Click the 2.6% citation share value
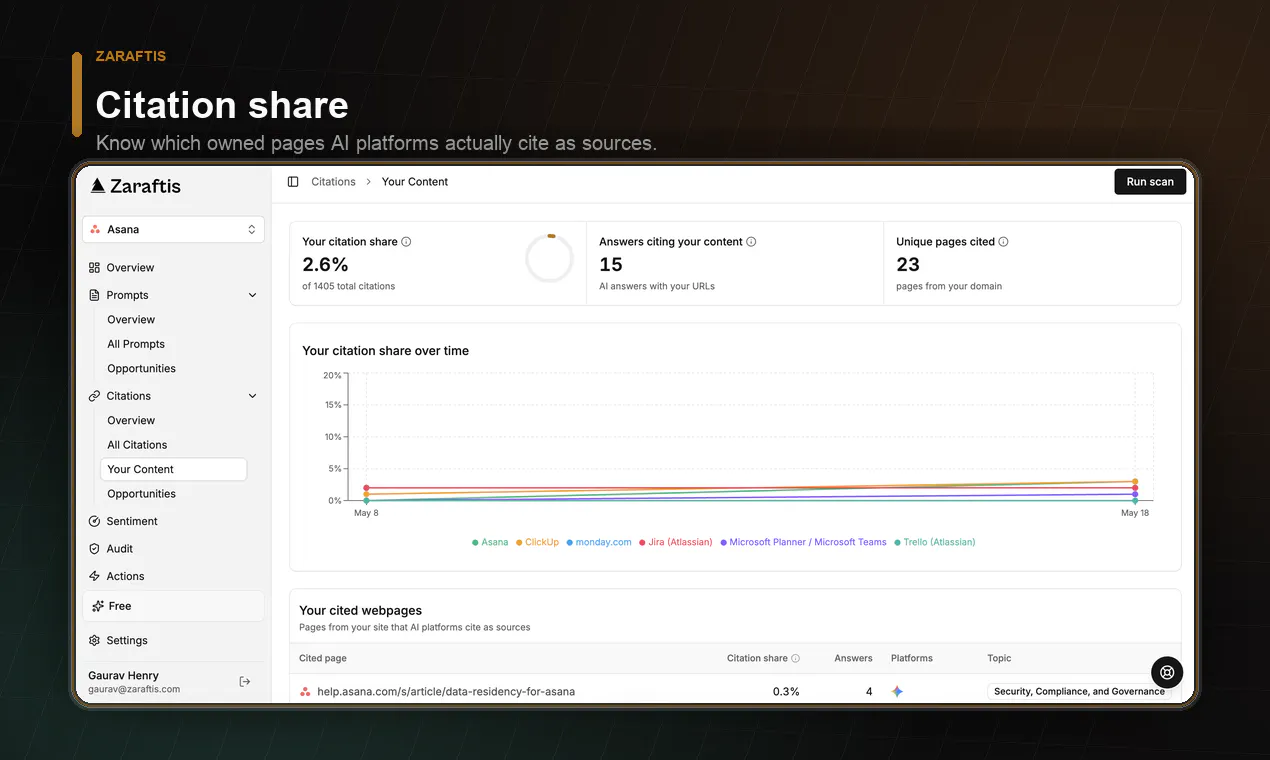This screenshot has height=760, width=1270. (325, 265)
